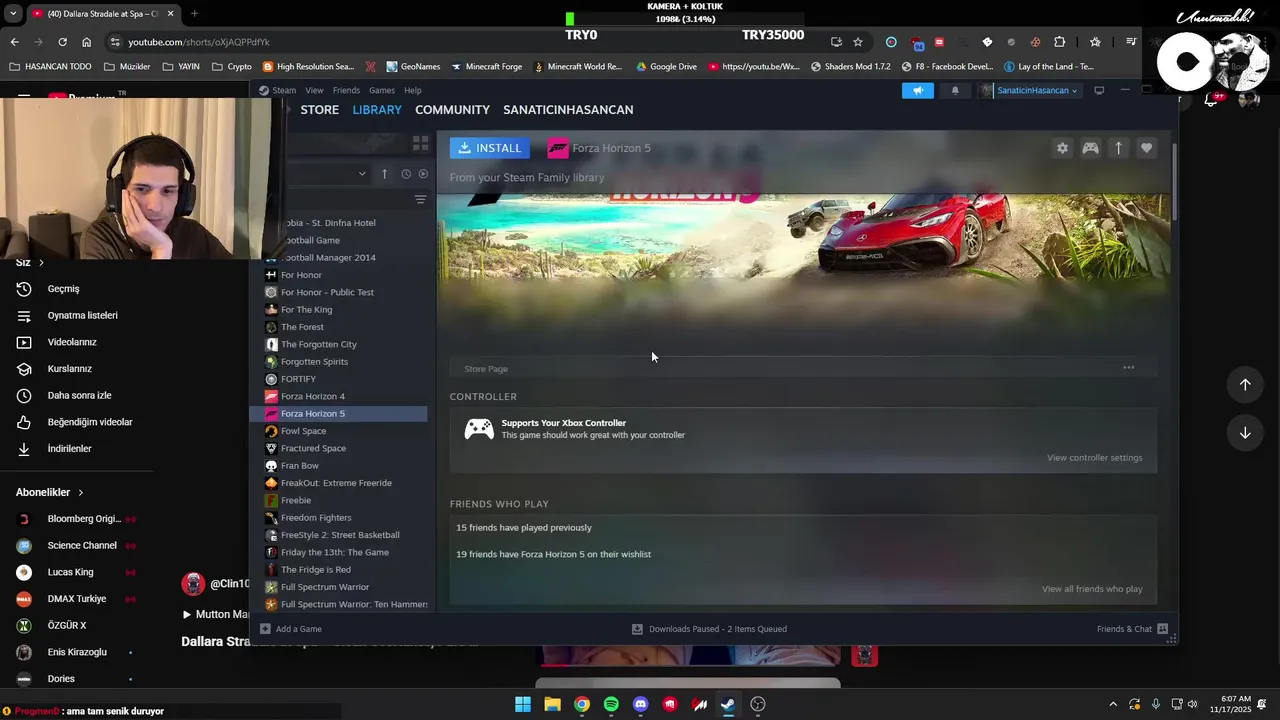Open Spotify from taskbar

tap(611, 704)
